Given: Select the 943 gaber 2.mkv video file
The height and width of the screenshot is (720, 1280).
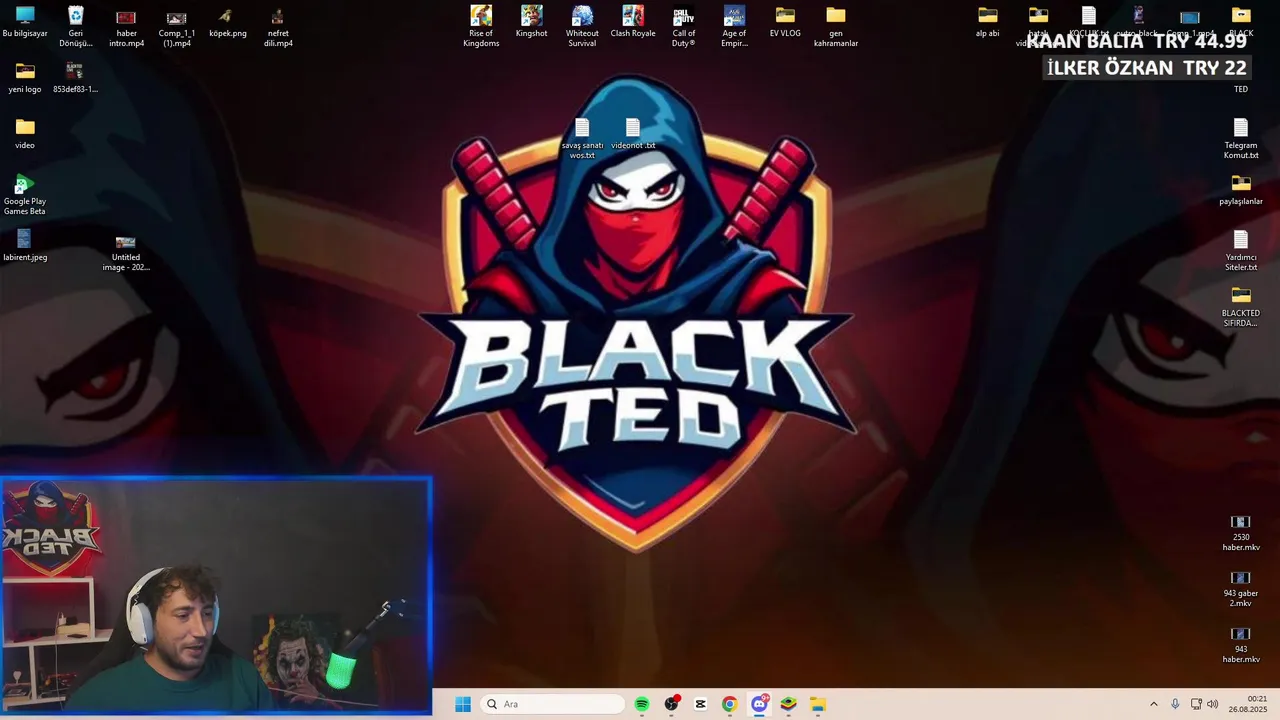Looking at the screenshot, I should point(1241,588).
